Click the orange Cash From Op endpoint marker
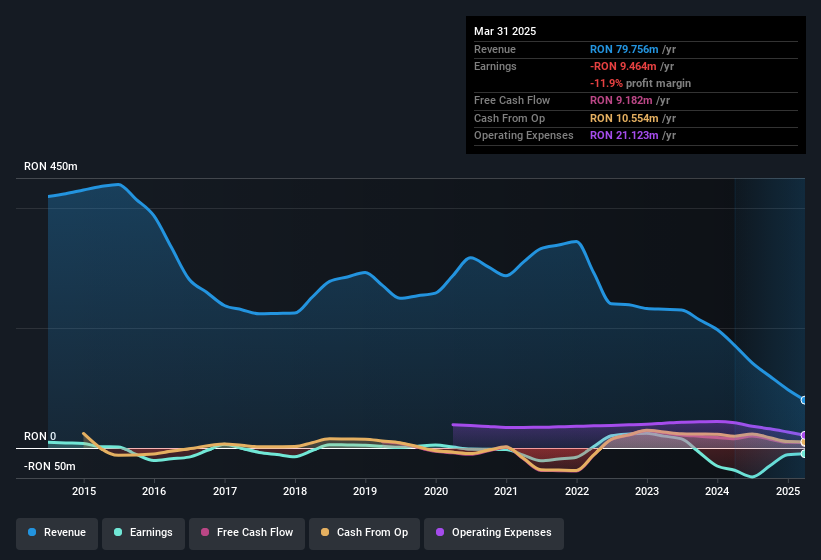Viewport: 821px width, 560px height. (x=804, y=443)
